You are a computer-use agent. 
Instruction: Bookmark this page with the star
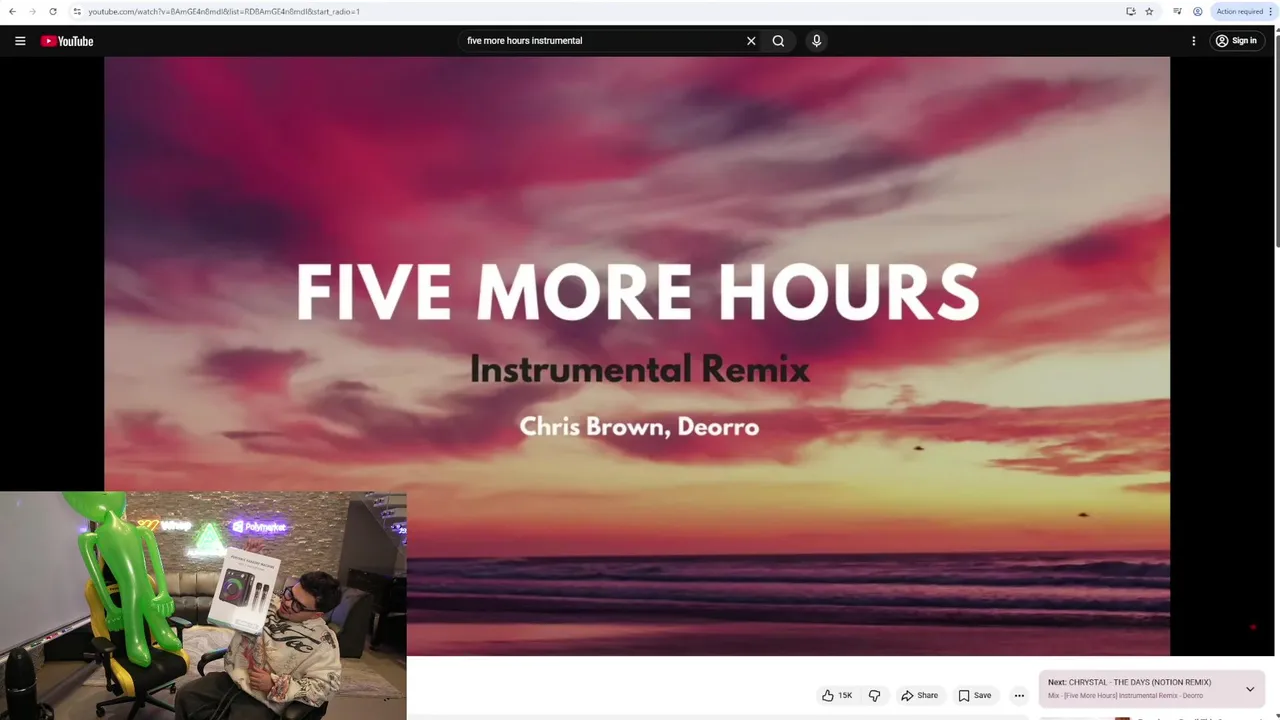coord(1149,12)
